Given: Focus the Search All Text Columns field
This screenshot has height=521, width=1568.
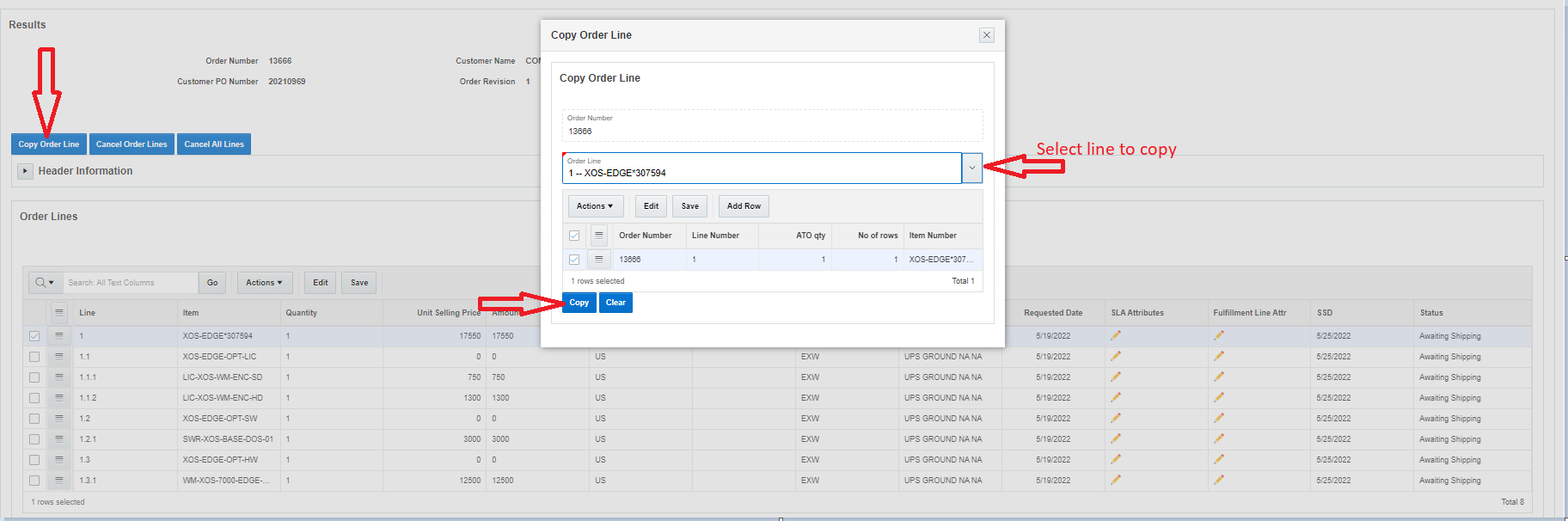Looking at the screenshot, I should pos(131,283).
